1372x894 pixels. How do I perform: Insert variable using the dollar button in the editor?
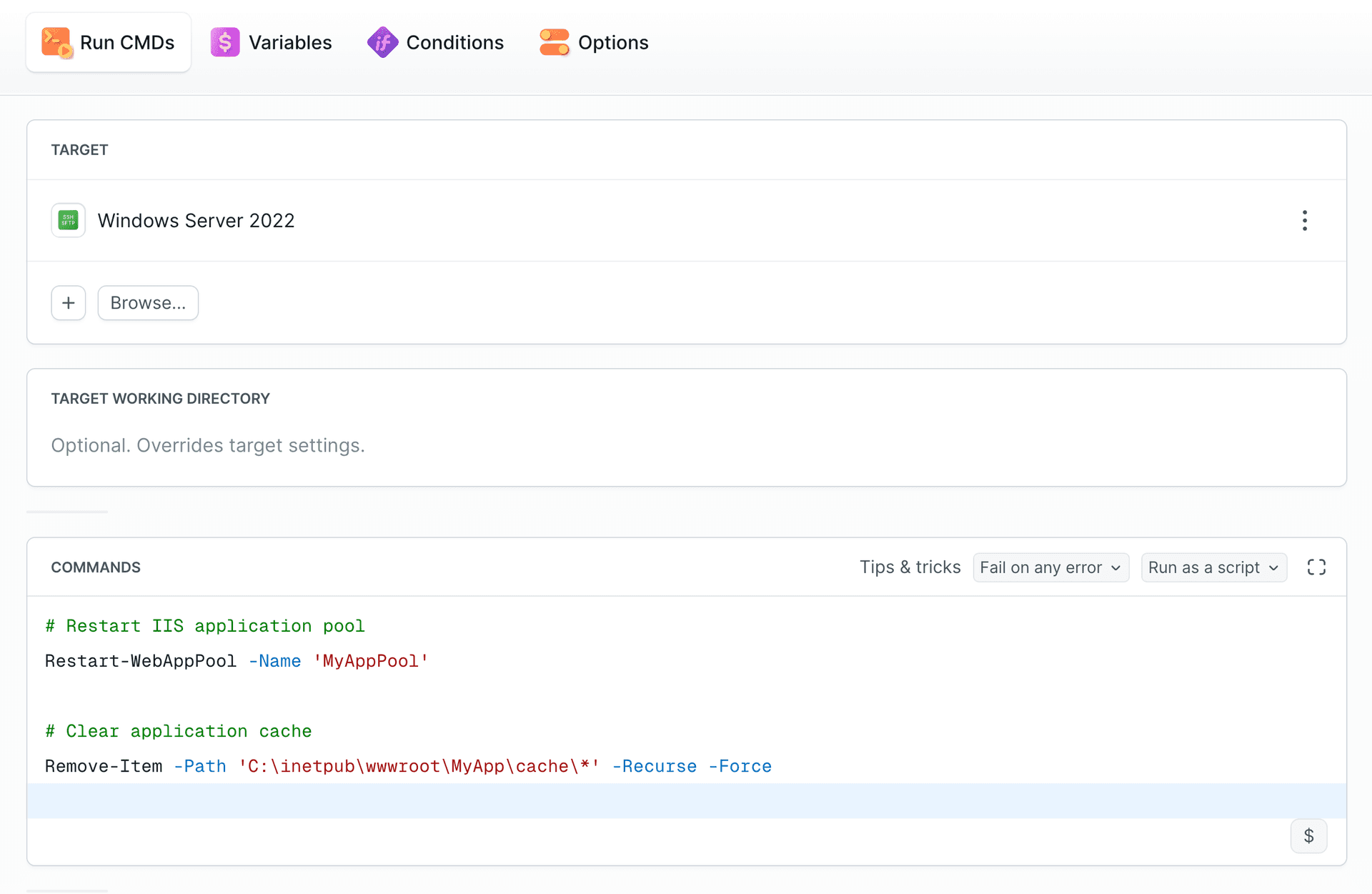click(x=1308, y=836)
